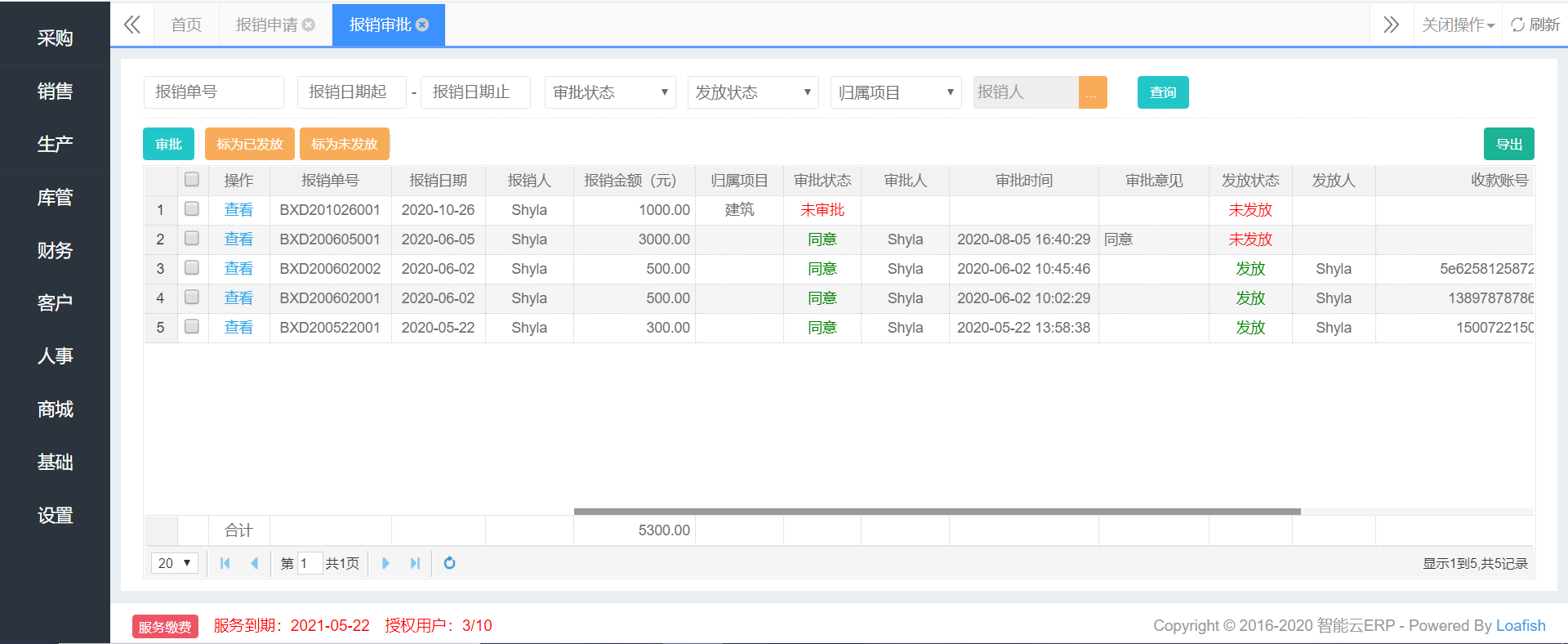
Task: Open the orange ... picker next to 报销人
Action: click(x=1093, y=92)
